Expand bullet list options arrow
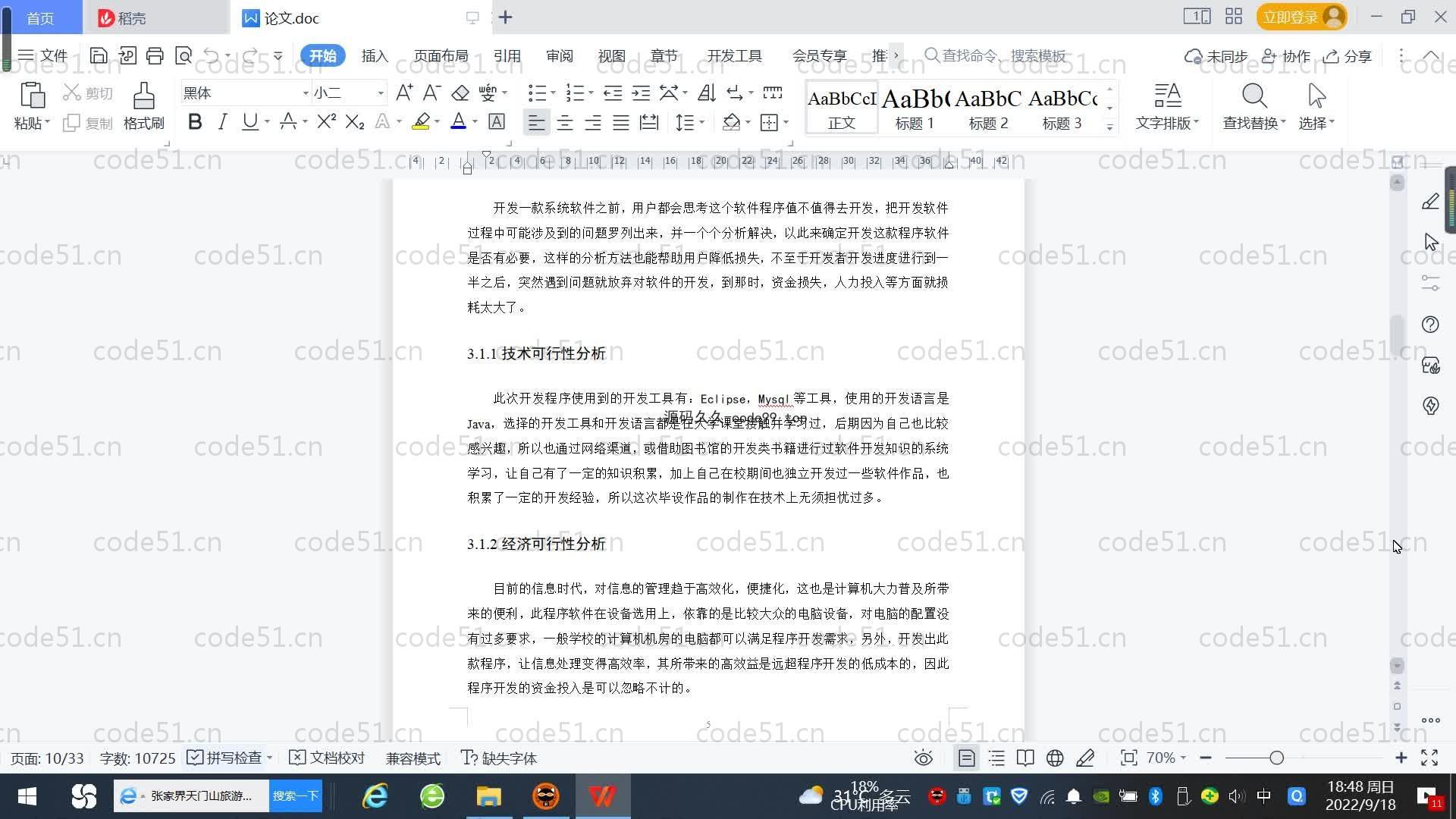The height and width of the screenshot is (819, 1456). point(553,93)
